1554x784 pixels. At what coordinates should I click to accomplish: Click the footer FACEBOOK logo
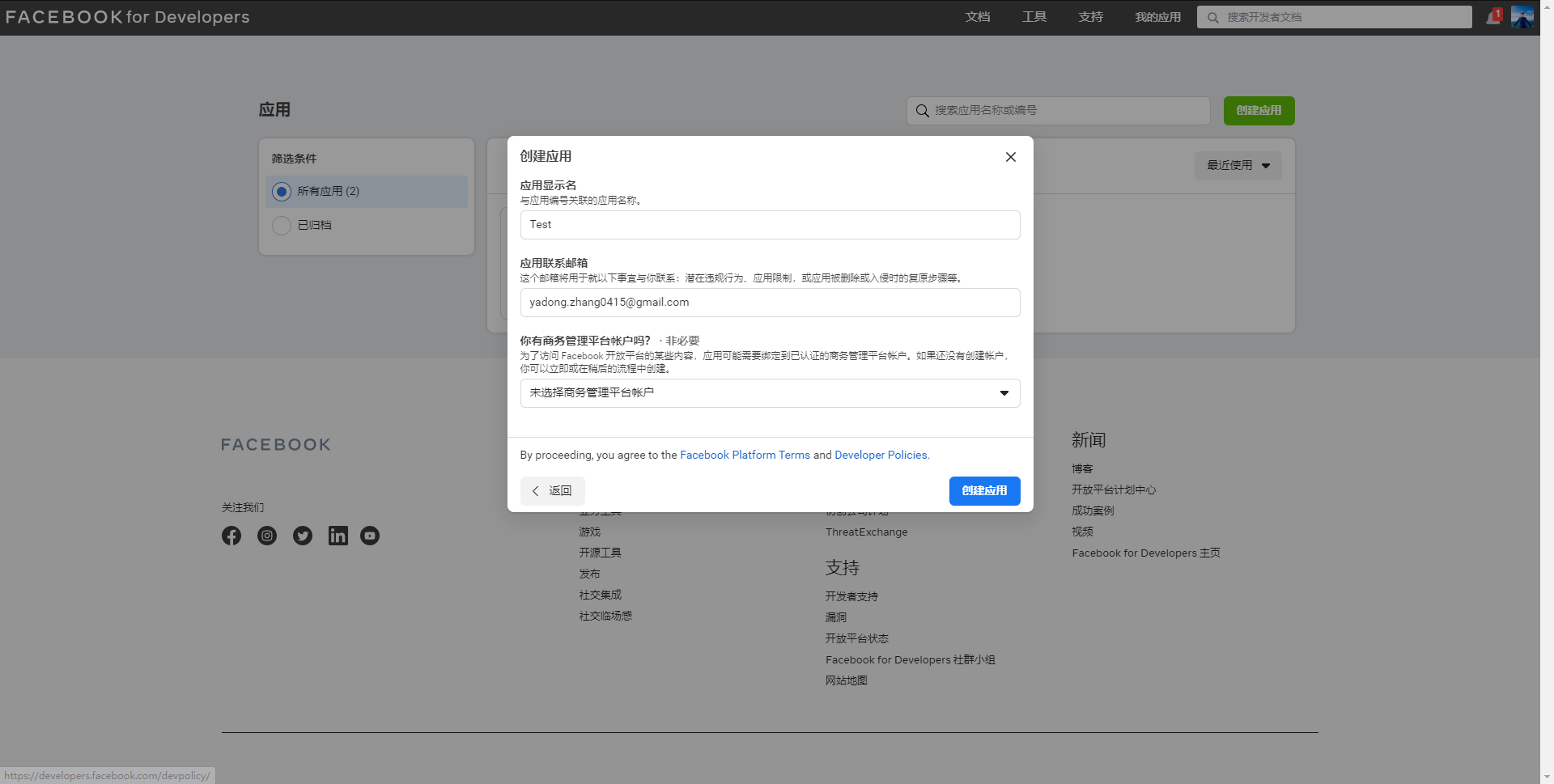click(276, 445)
